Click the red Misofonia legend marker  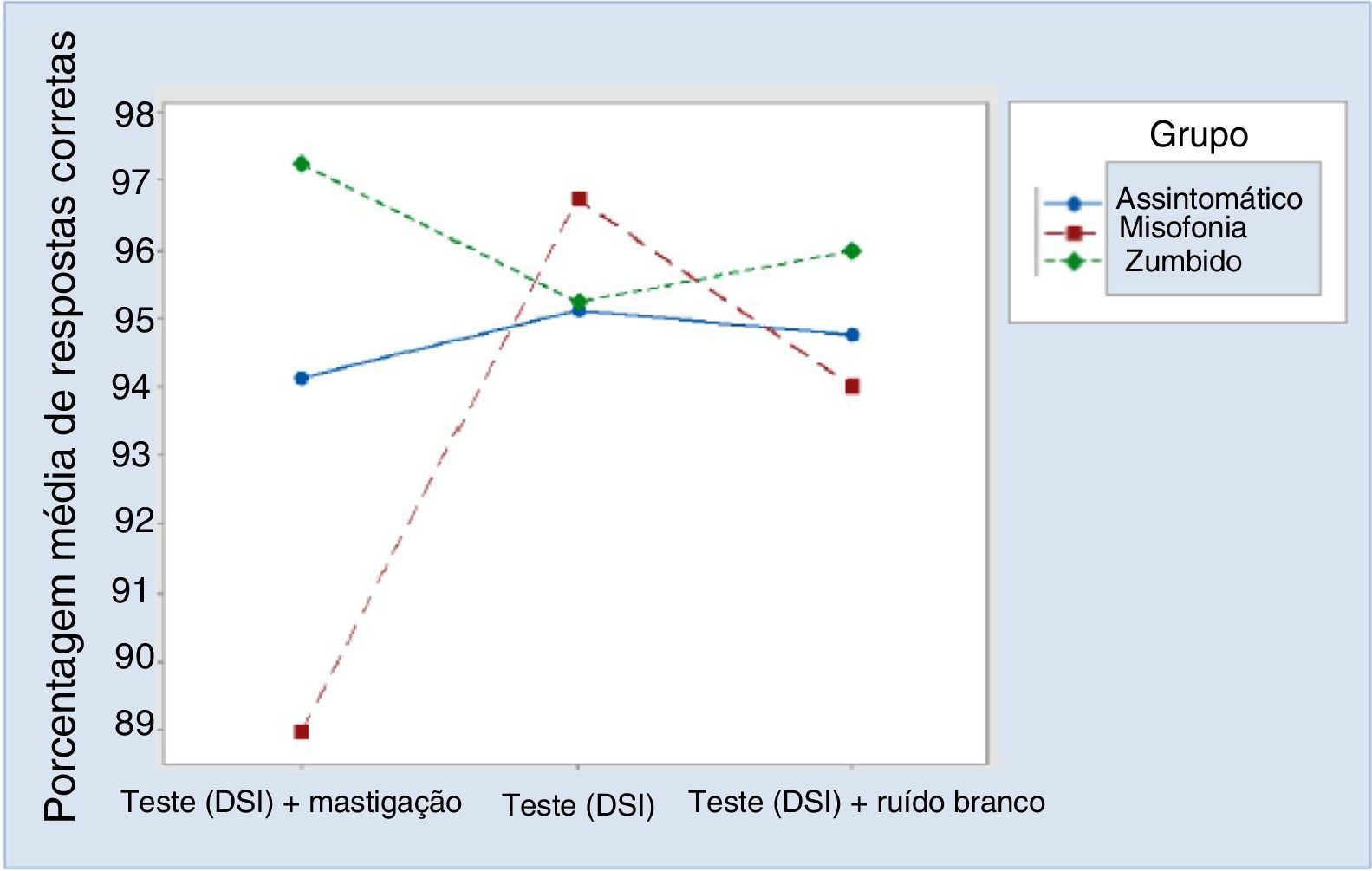click(x=1074, y=232)
